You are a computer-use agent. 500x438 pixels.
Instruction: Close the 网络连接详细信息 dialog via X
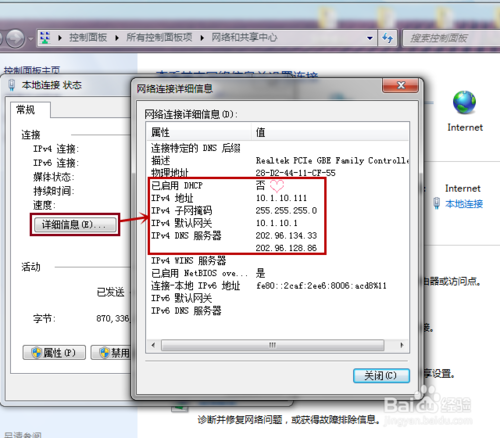click(401, 86)
